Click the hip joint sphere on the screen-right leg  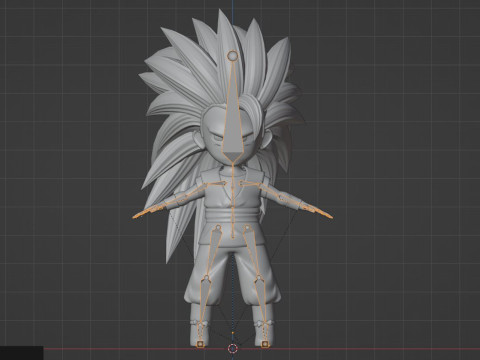(x=247, y=228)
